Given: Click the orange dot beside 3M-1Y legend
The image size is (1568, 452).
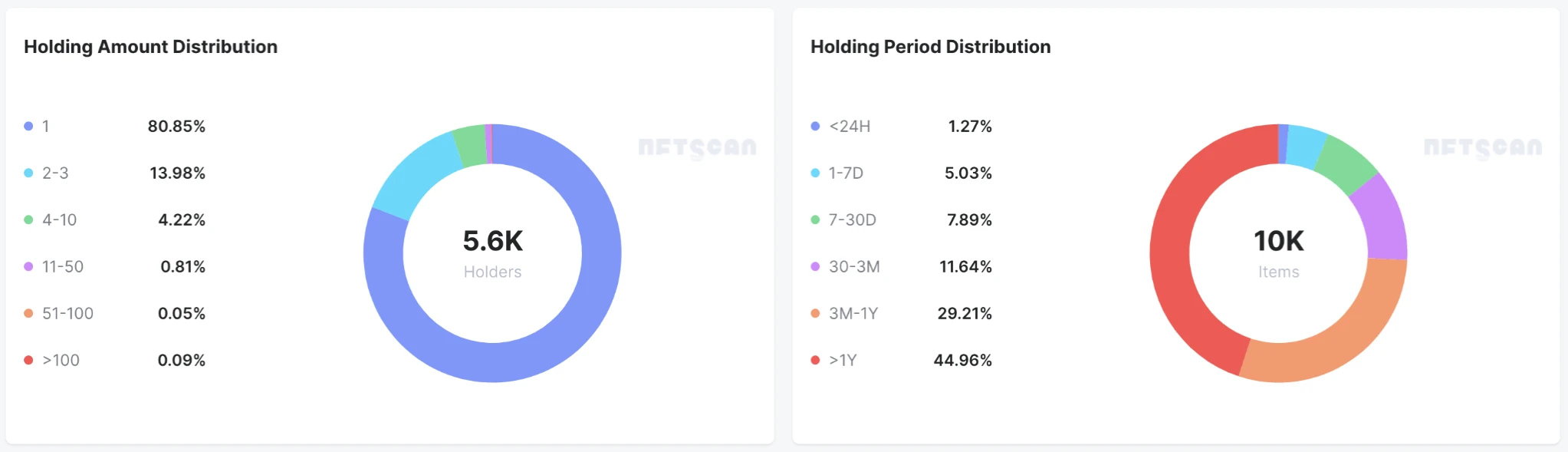Looking at the screenshot, I should pos(815,313).
